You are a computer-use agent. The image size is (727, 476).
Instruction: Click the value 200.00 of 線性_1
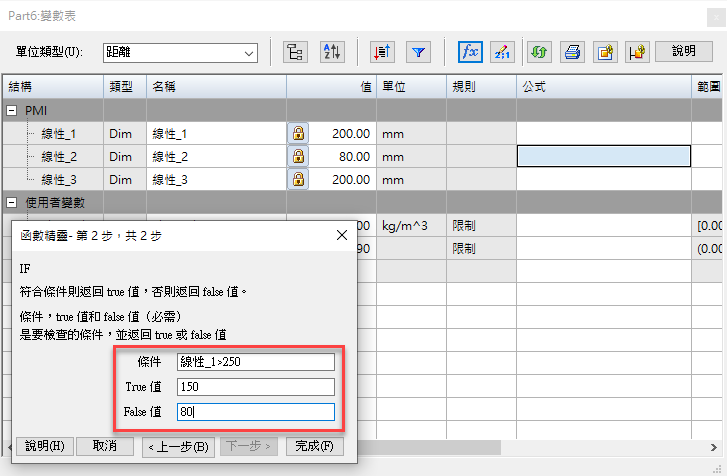(351, 134)
